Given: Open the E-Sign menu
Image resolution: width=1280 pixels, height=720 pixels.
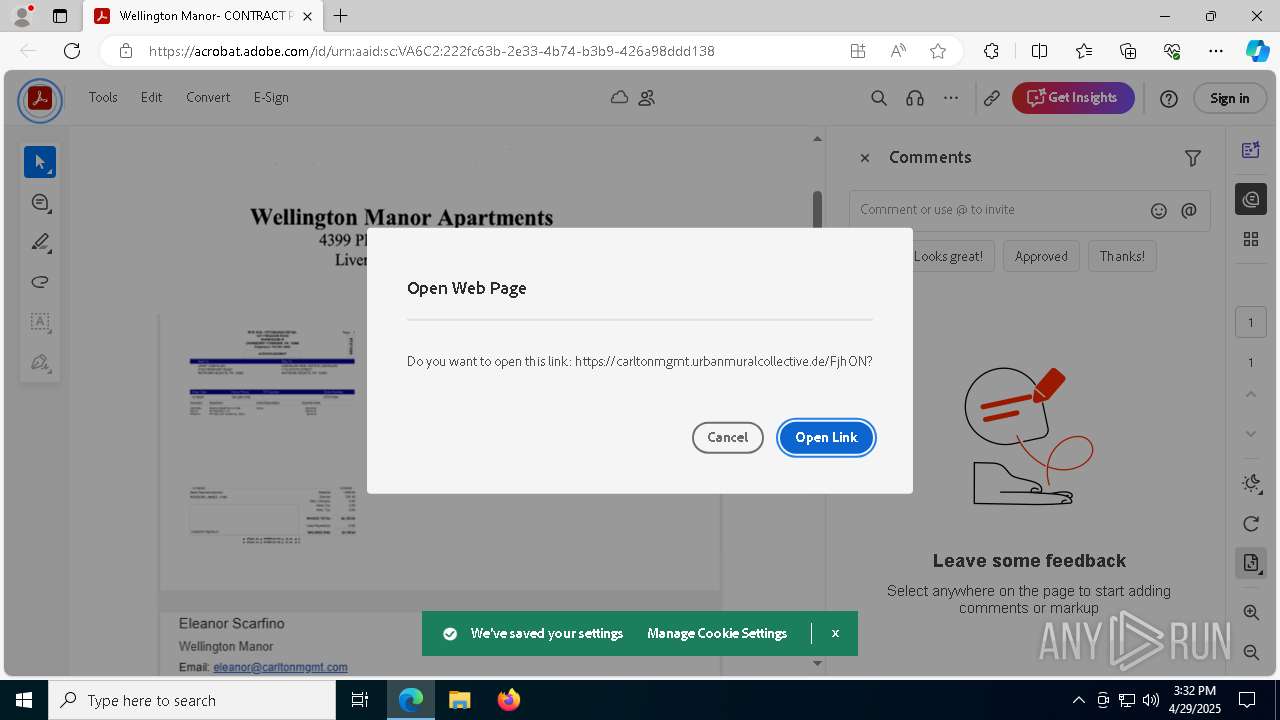Looking at the screenshot, I should (271, 97).
